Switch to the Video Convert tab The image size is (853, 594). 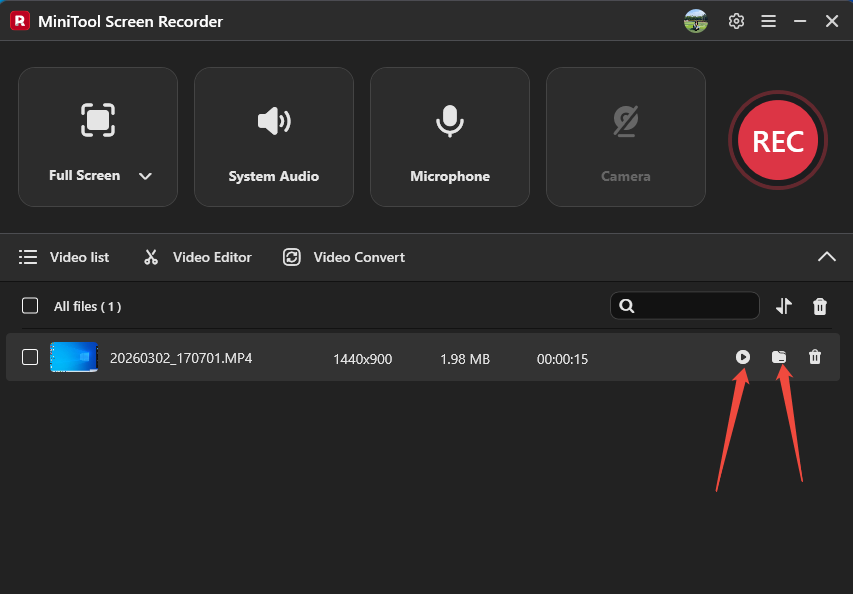point(343,257)
